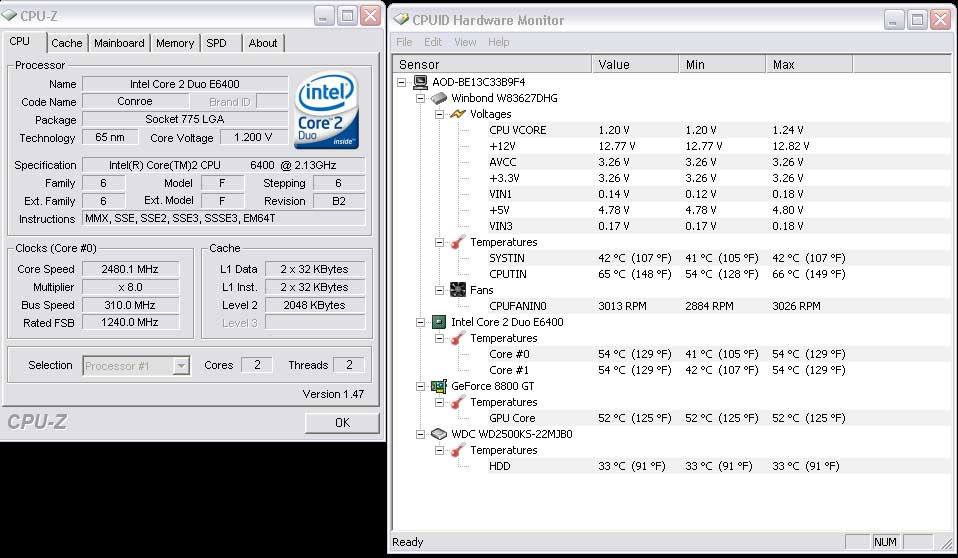Click the Winbond W83627DHG chip icon
Image resolution: width=958 pixels, height=558 pixels.
coord(439,98)
